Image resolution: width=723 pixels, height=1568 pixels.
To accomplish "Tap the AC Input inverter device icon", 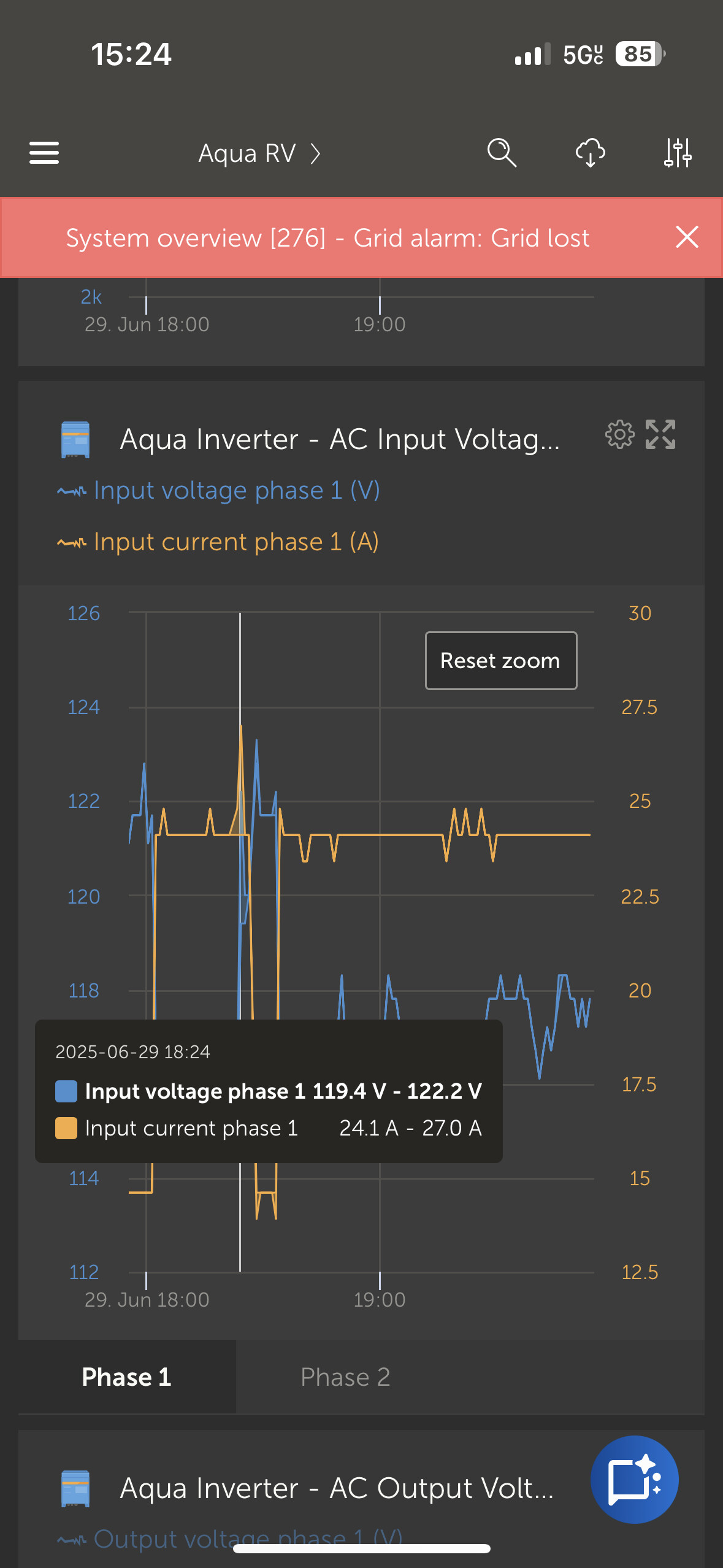I will 75,440.
